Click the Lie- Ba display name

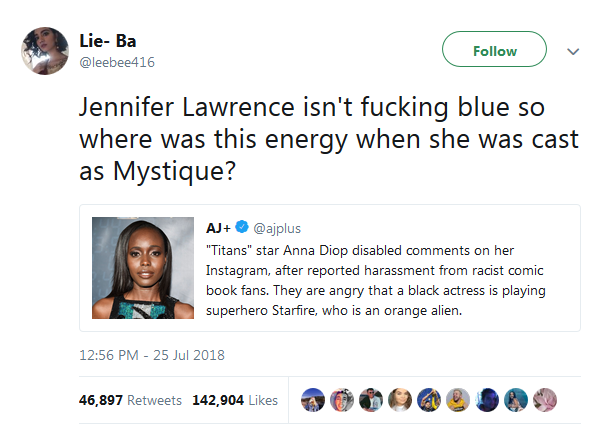coord(107,41)
